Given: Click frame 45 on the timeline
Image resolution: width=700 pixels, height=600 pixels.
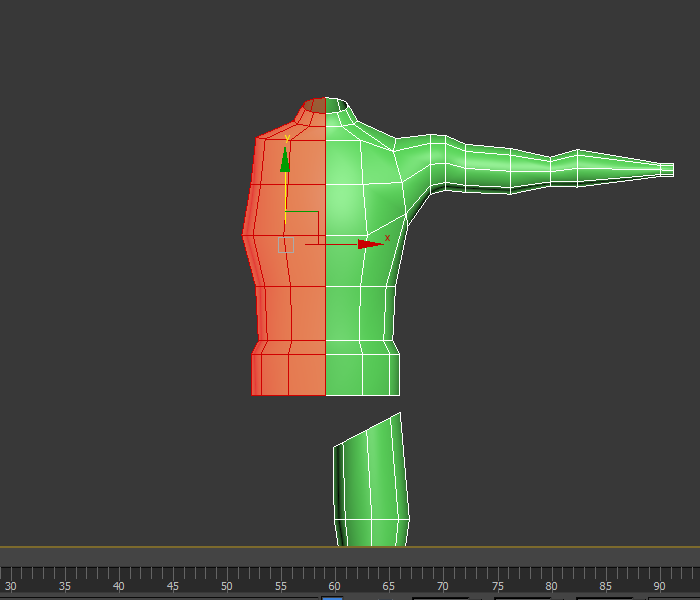Looking at the screenshot, I should coord(172,586).
